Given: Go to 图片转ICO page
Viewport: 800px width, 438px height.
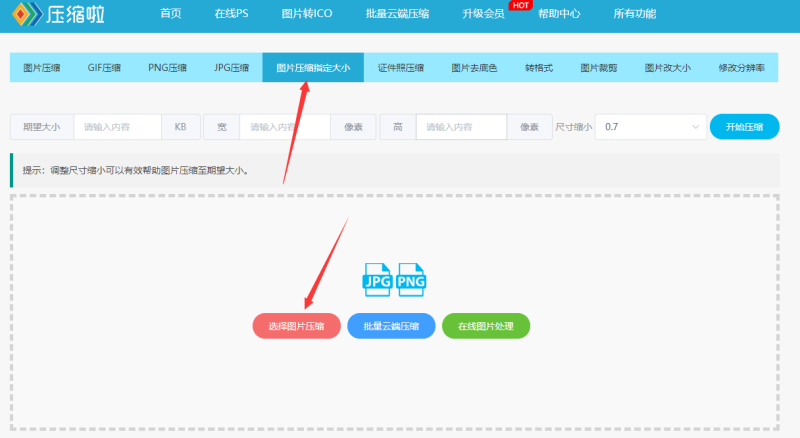Looking at the screenshot, I should (307, 14).
